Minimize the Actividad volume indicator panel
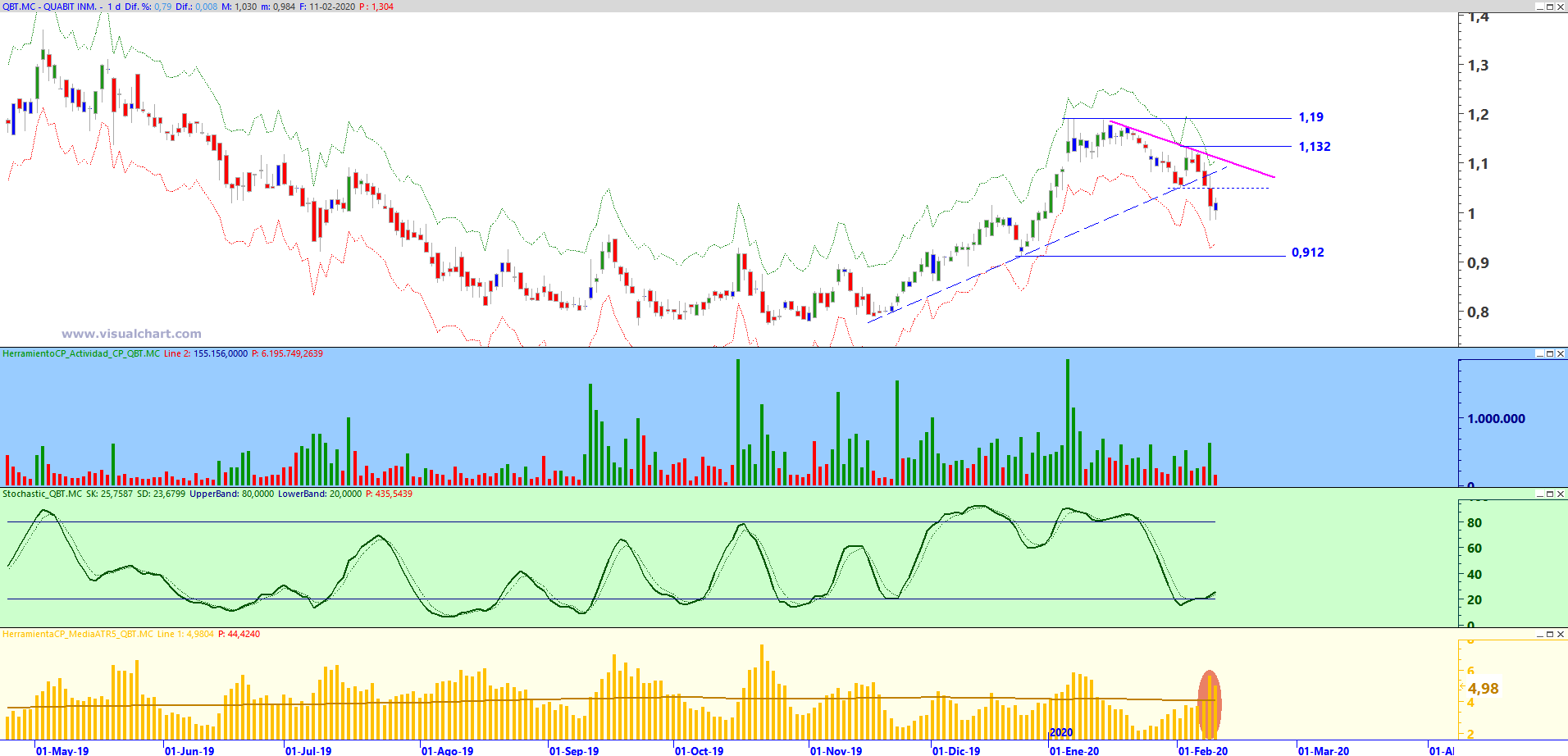Screen dimensions: 1568x756 point(1539,353)
